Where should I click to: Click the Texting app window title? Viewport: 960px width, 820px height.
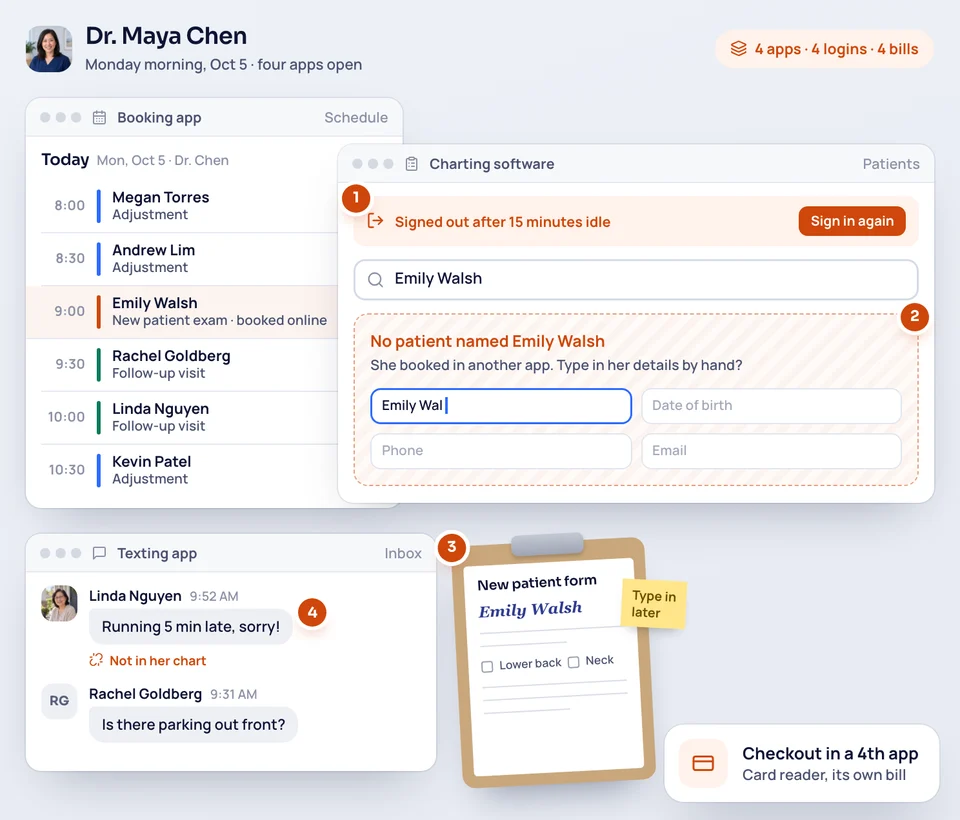[157, 554]
